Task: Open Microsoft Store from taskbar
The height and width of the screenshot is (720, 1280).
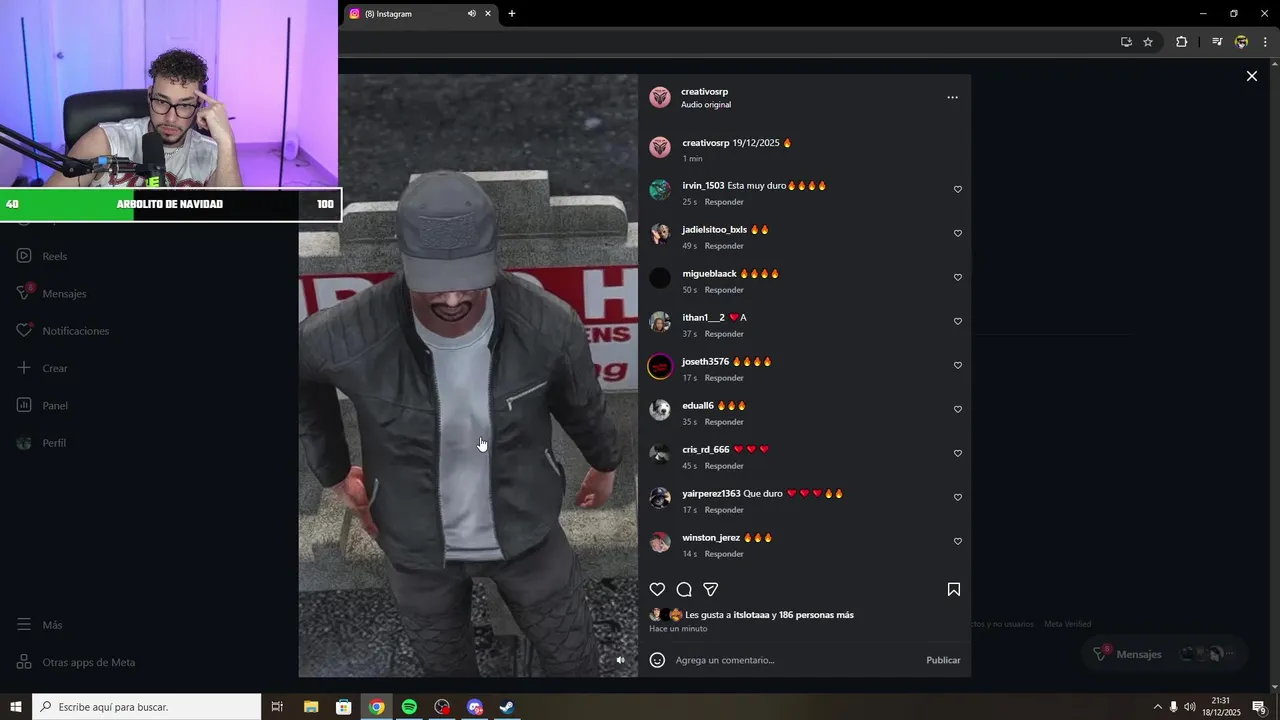Action: (x=343, y=707)
